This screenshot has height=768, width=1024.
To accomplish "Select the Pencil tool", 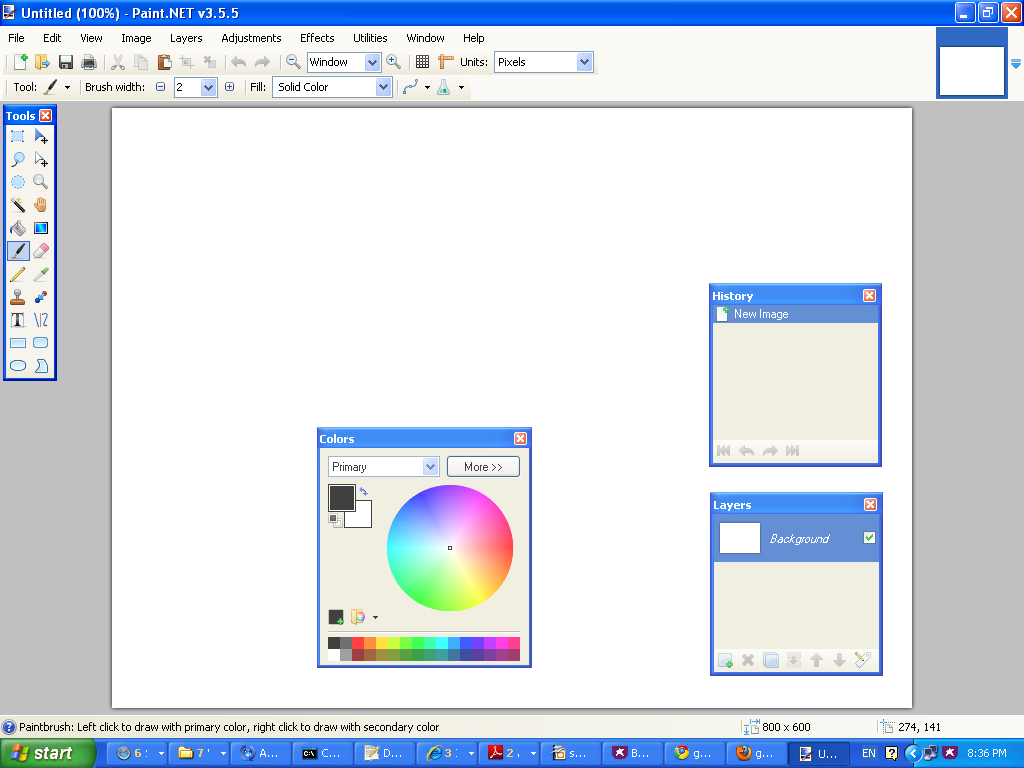I will (x=18, y=274).
